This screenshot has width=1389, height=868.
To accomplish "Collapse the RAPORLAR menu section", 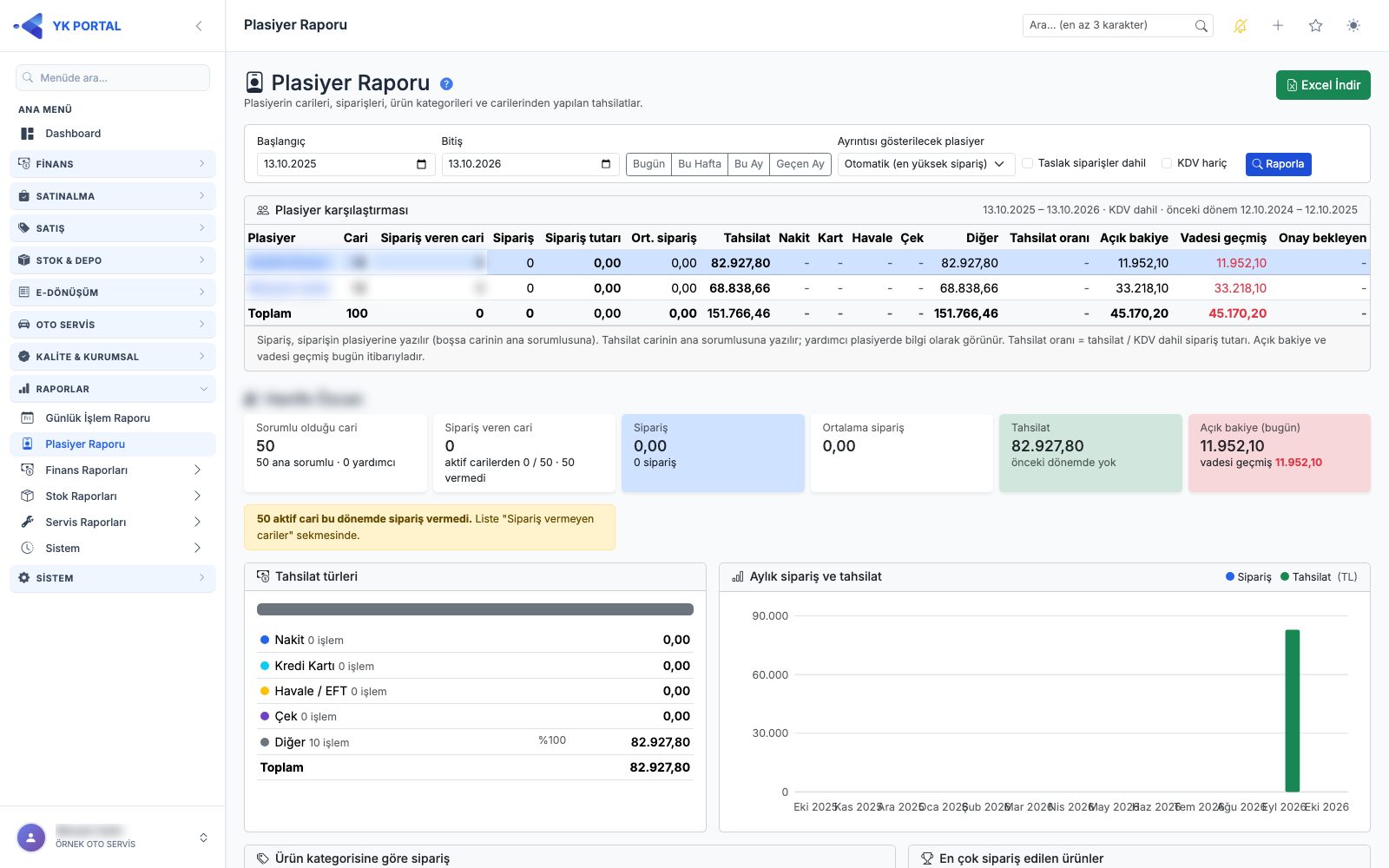I will point(113,389).
